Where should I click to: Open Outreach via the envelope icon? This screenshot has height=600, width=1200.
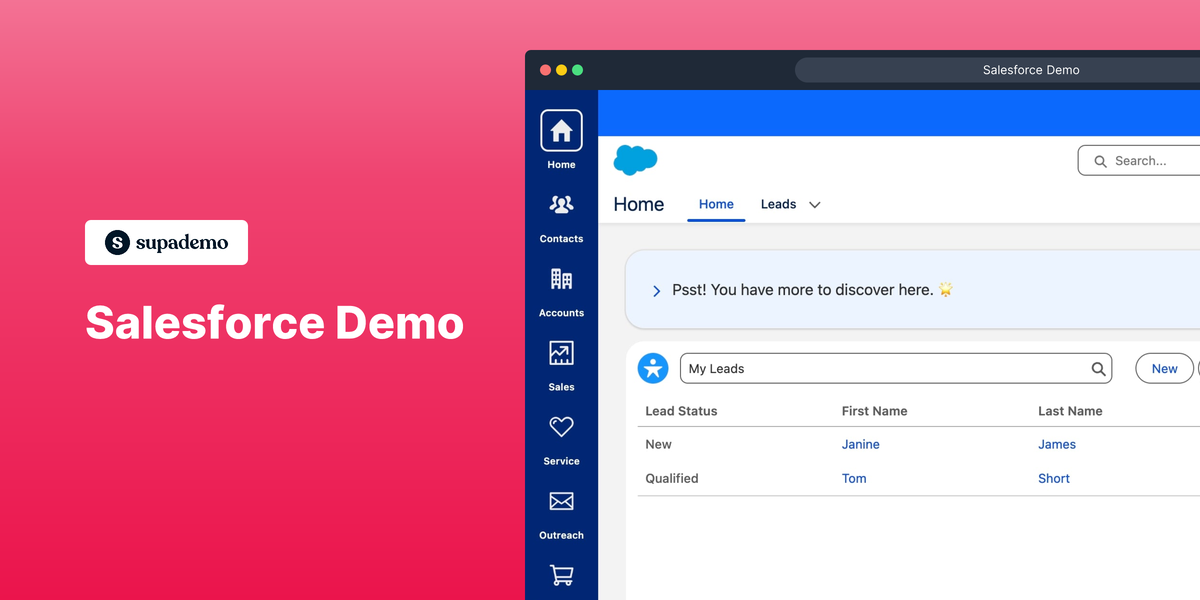(561, 502)
